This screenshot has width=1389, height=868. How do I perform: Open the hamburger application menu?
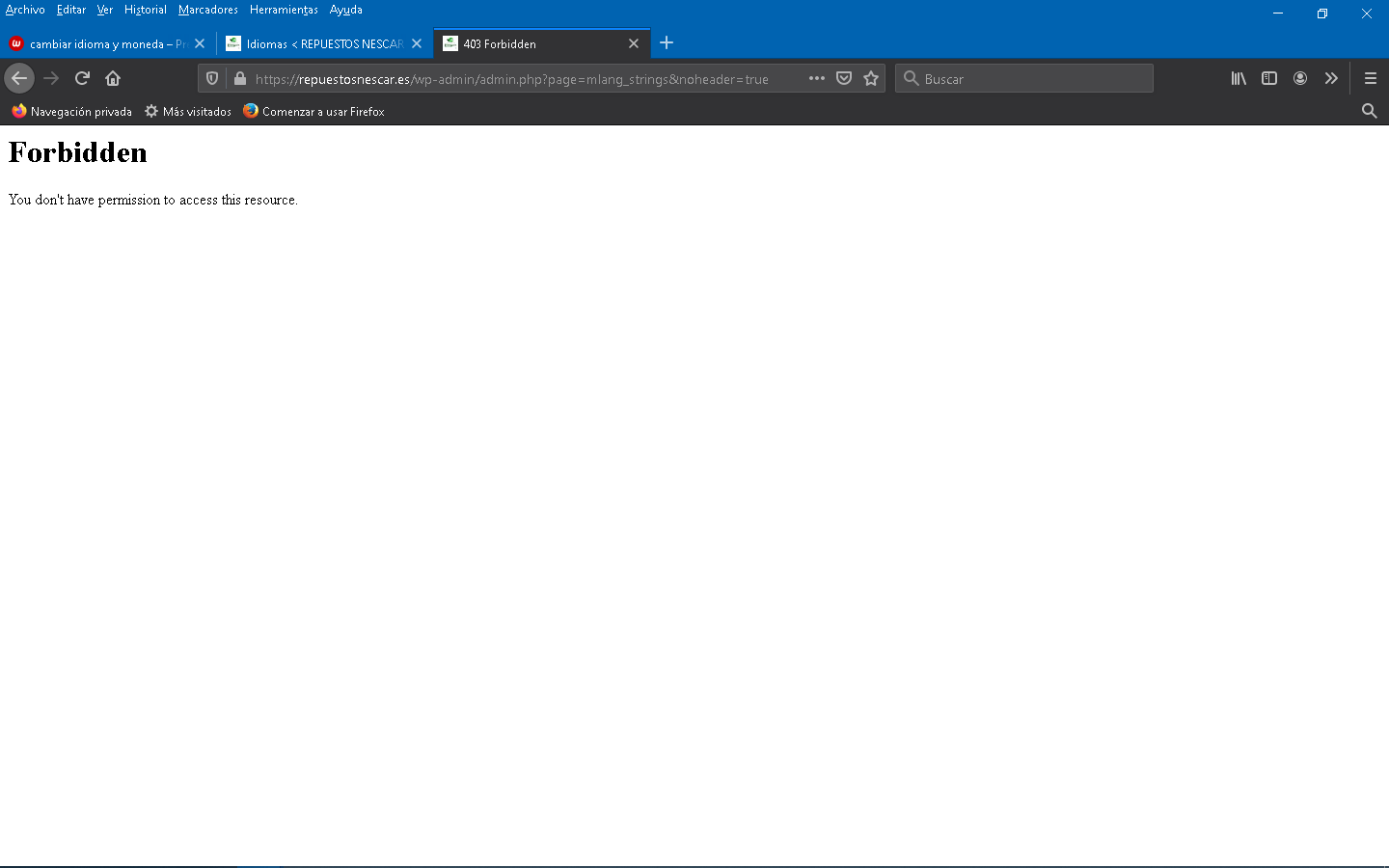pos(1370,78)
